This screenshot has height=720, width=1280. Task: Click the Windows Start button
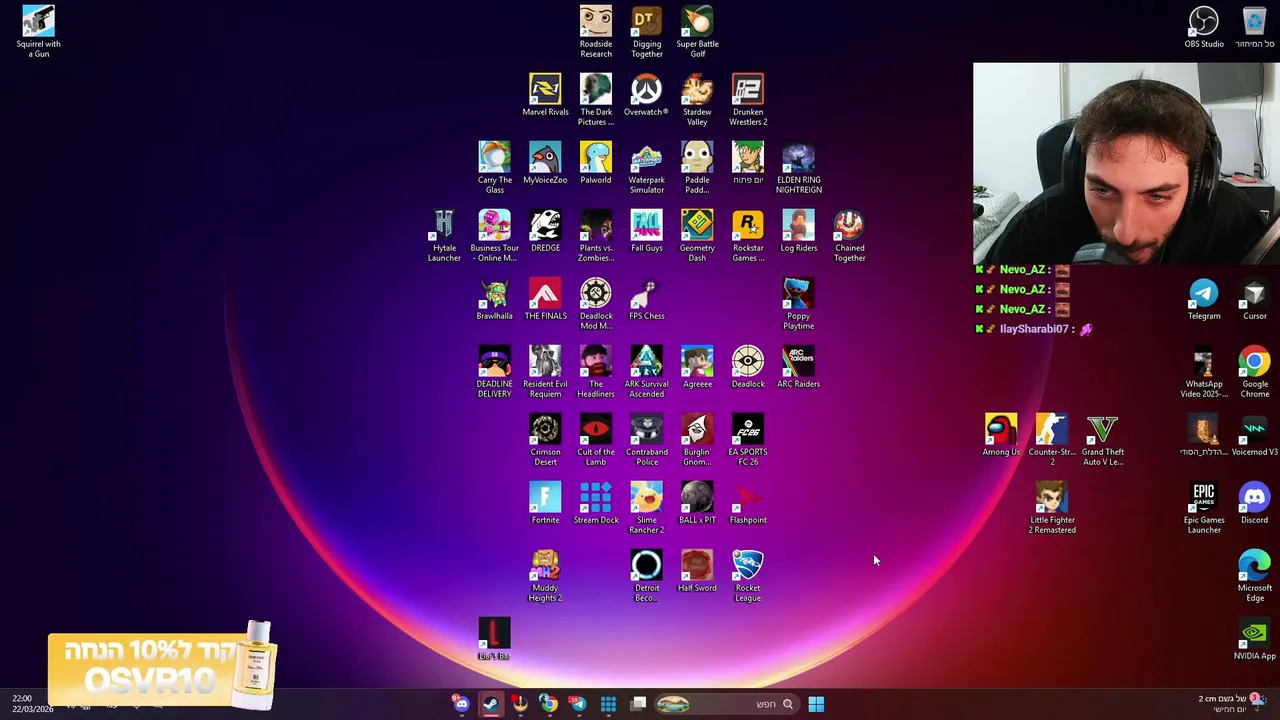816,704
